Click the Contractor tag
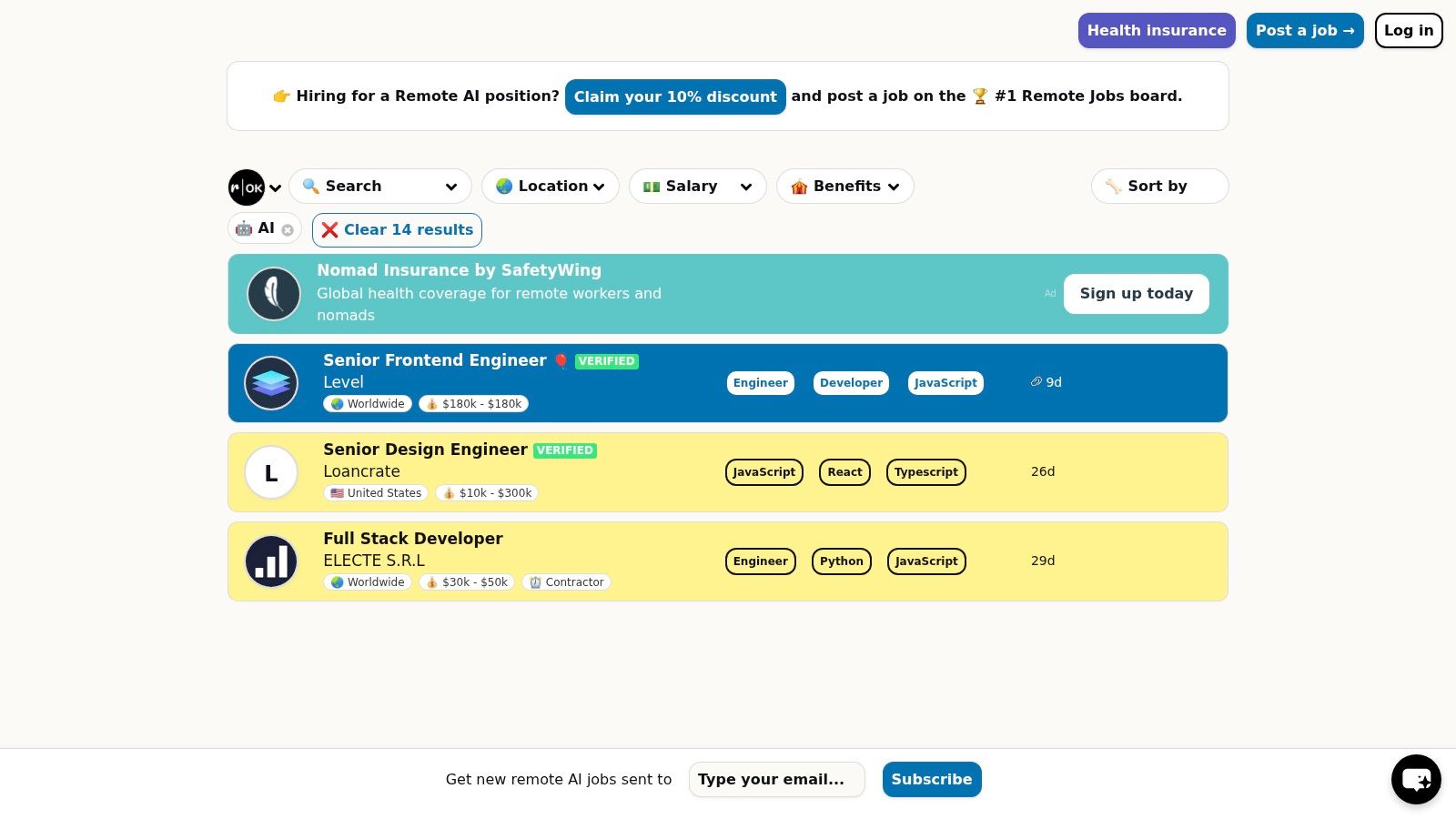The width and height of the screenshot is (1456, 819). click(x=566, y=582)
